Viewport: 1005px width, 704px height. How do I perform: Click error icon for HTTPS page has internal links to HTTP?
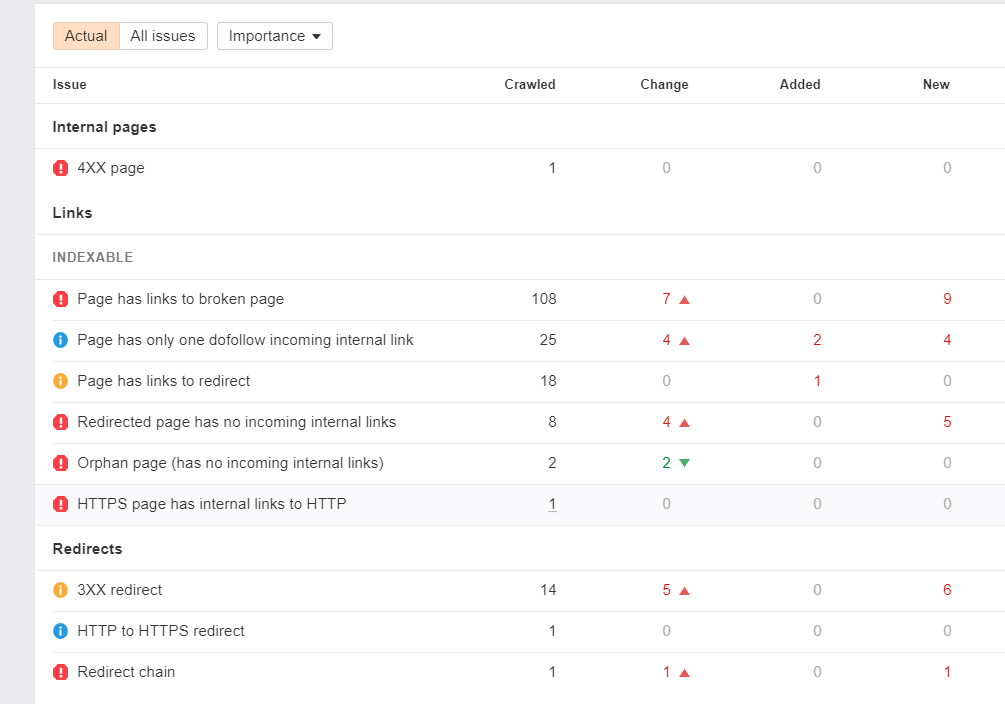pos(60,504)
